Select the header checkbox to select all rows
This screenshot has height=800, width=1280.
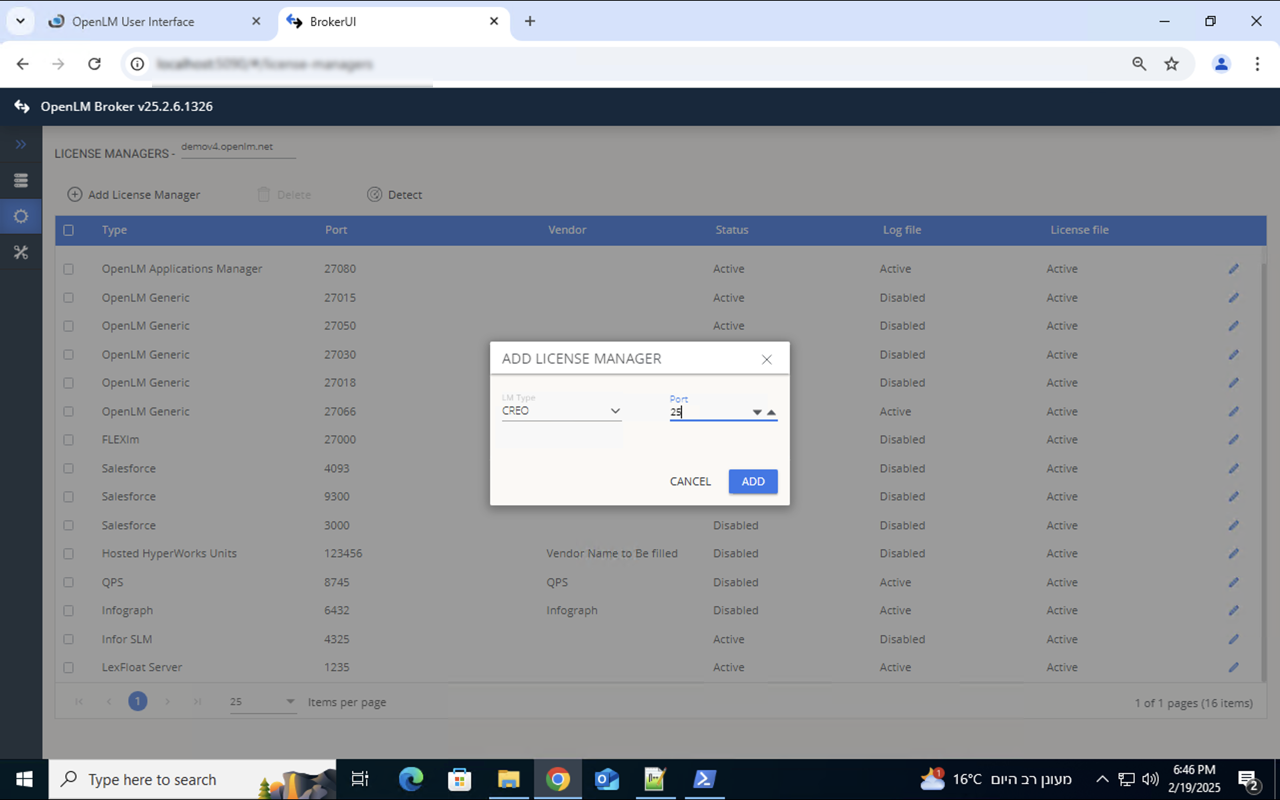click(x=68, y=230)
